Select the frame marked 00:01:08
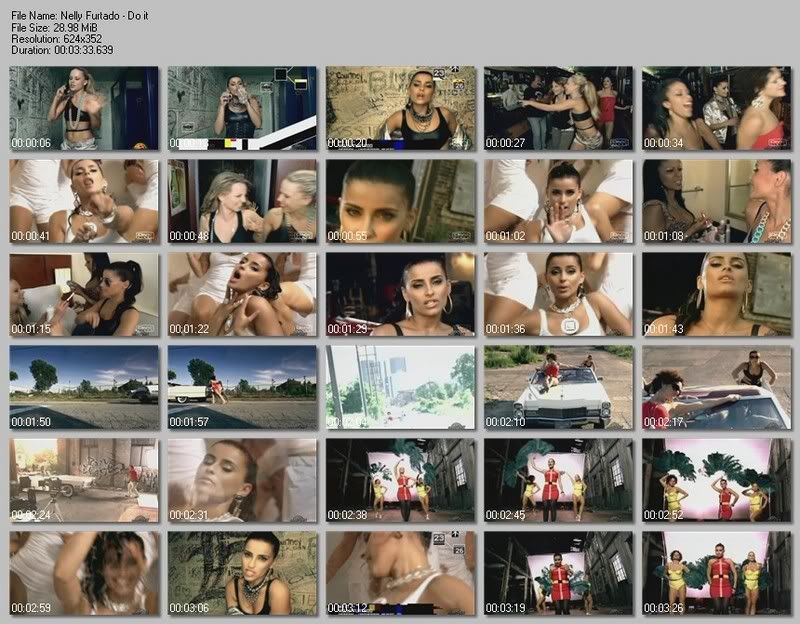Image resolution: width=800 pixels, height=624 pixels. point(717,202)
